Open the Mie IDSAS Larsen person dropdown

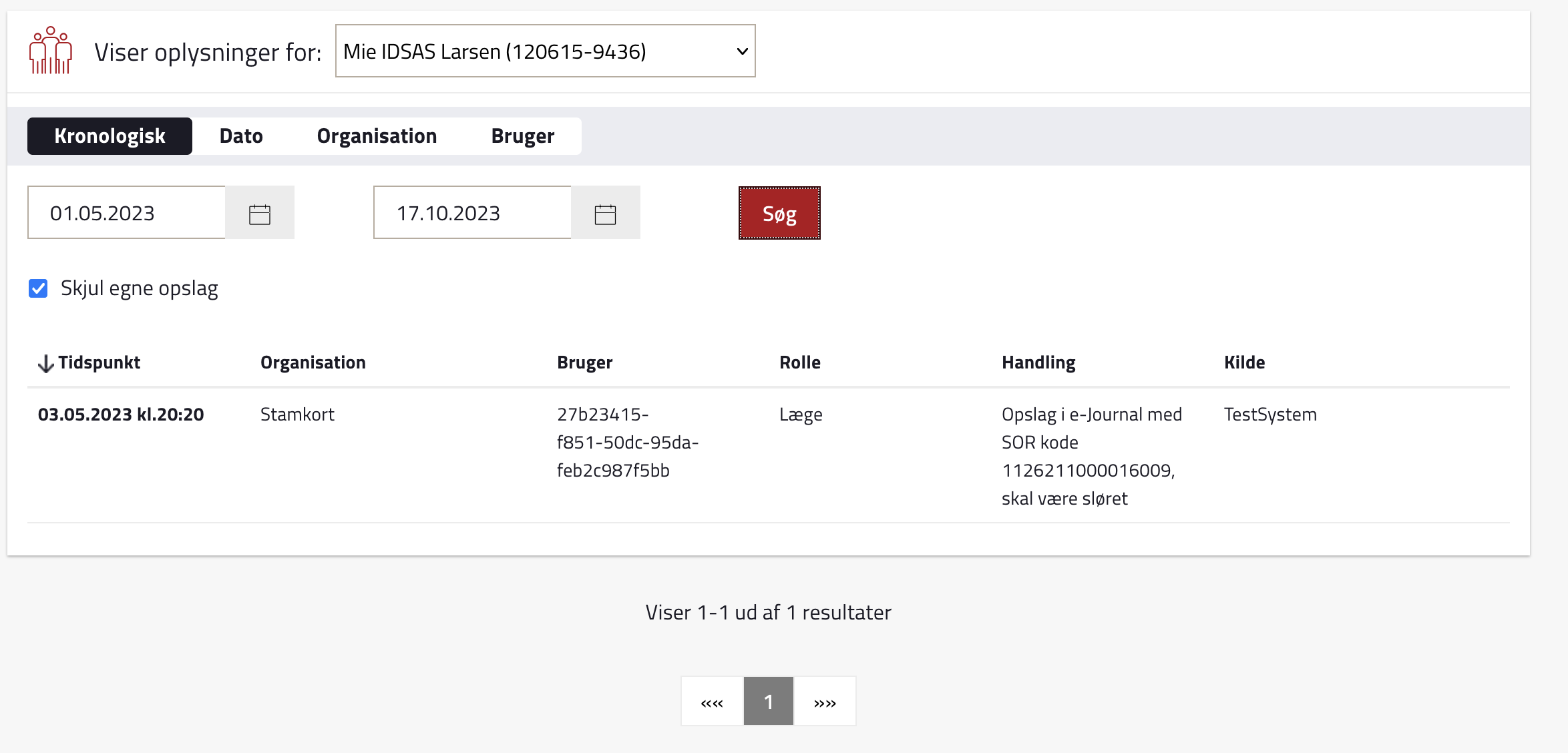(x=545, y=51)
